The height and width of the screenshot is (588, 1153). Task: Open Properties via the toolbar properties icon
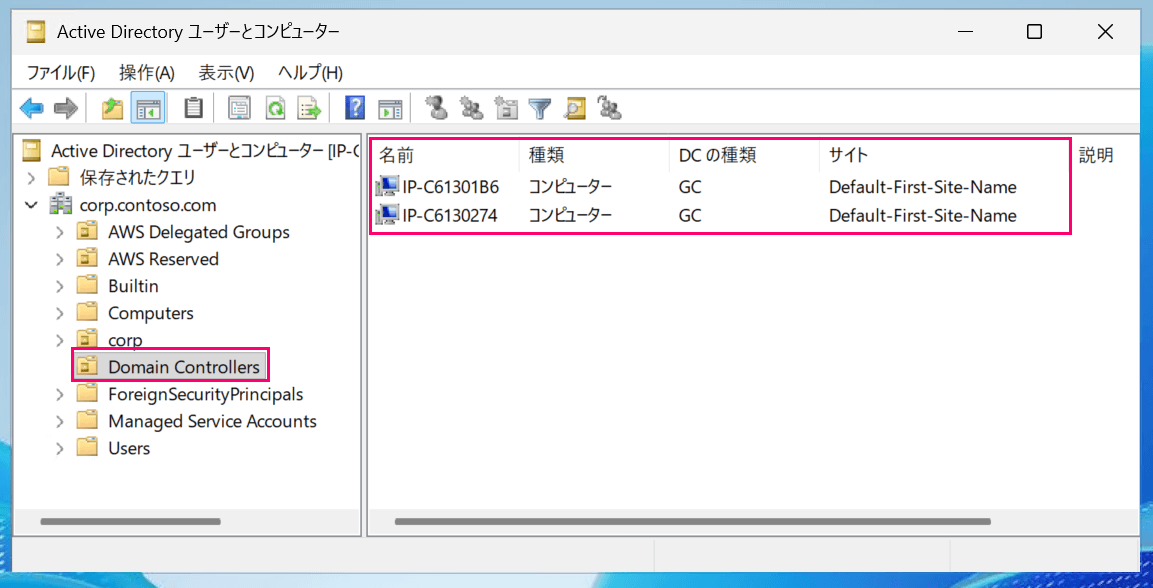[x=239, y=110]
